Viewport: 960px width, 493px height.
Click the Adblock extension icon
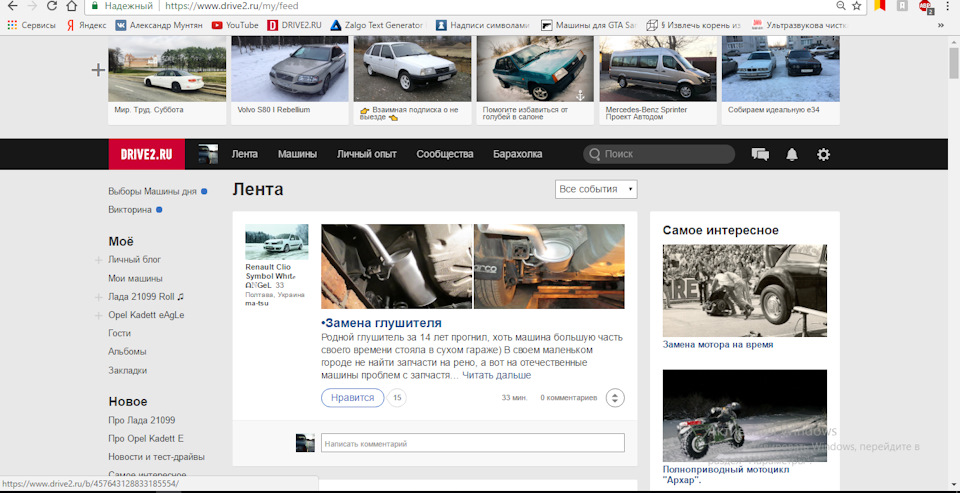click(926, 6)
